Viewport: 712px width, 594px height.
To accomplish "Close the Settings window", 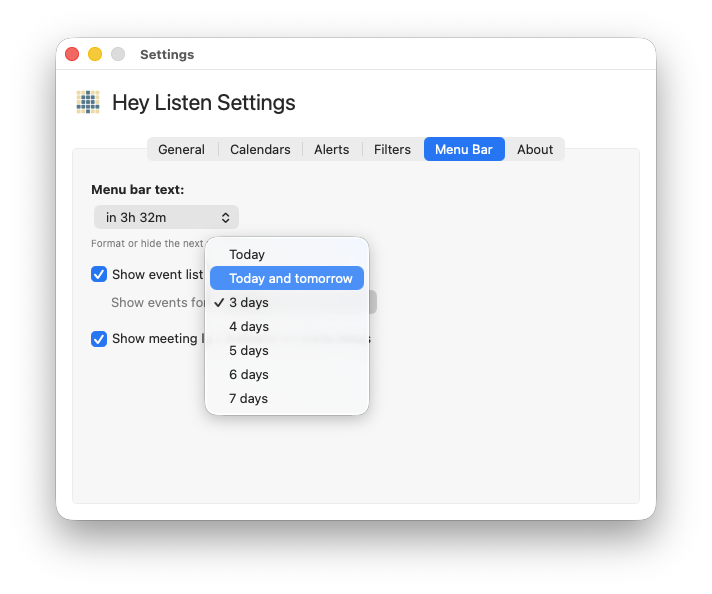I will pyautogui.click(x=72, y=54).
